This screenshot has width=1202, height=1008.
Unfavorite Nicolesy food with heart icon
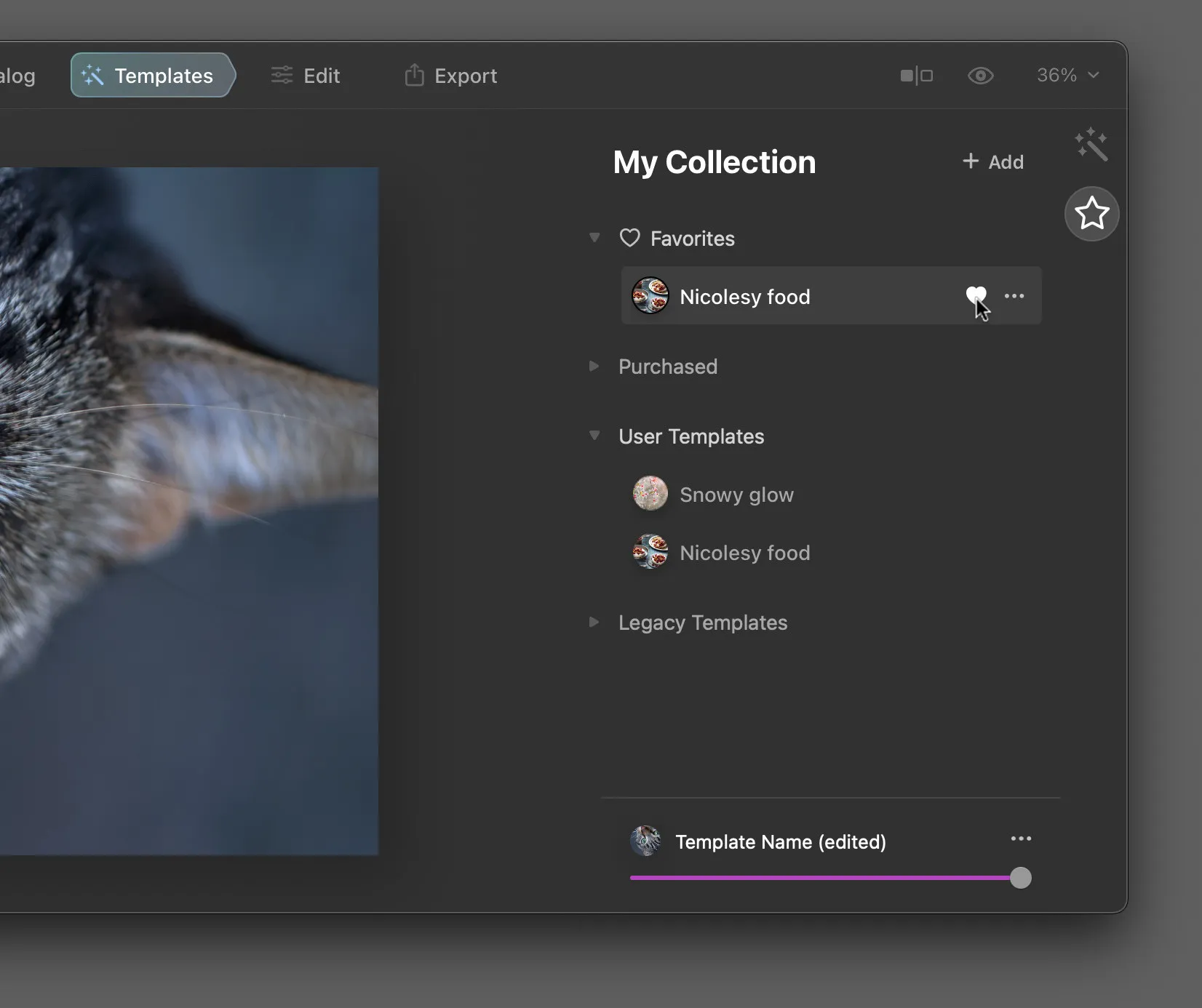point(975,295)
